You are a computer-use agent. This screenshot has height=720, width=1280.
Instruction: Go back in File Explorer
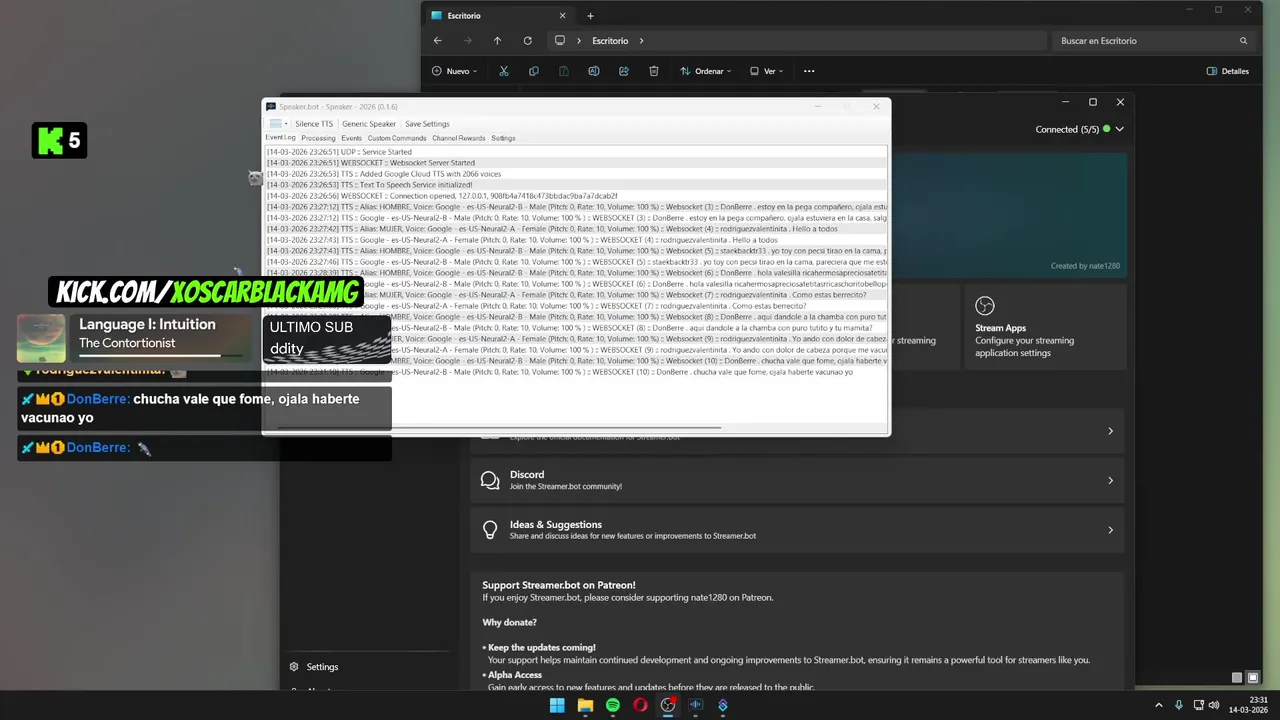click(437, 41)
